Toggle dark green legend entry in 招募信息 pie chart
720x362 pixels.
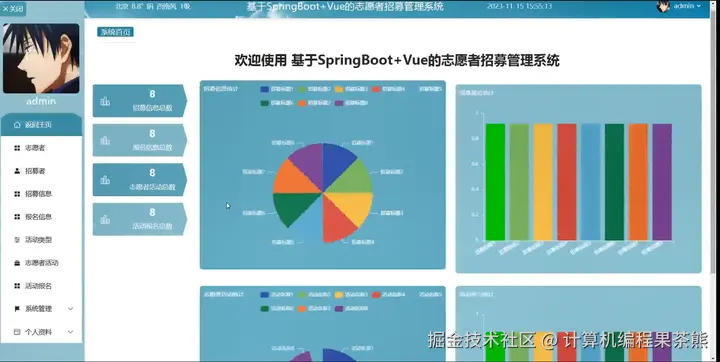pos(277,103)
